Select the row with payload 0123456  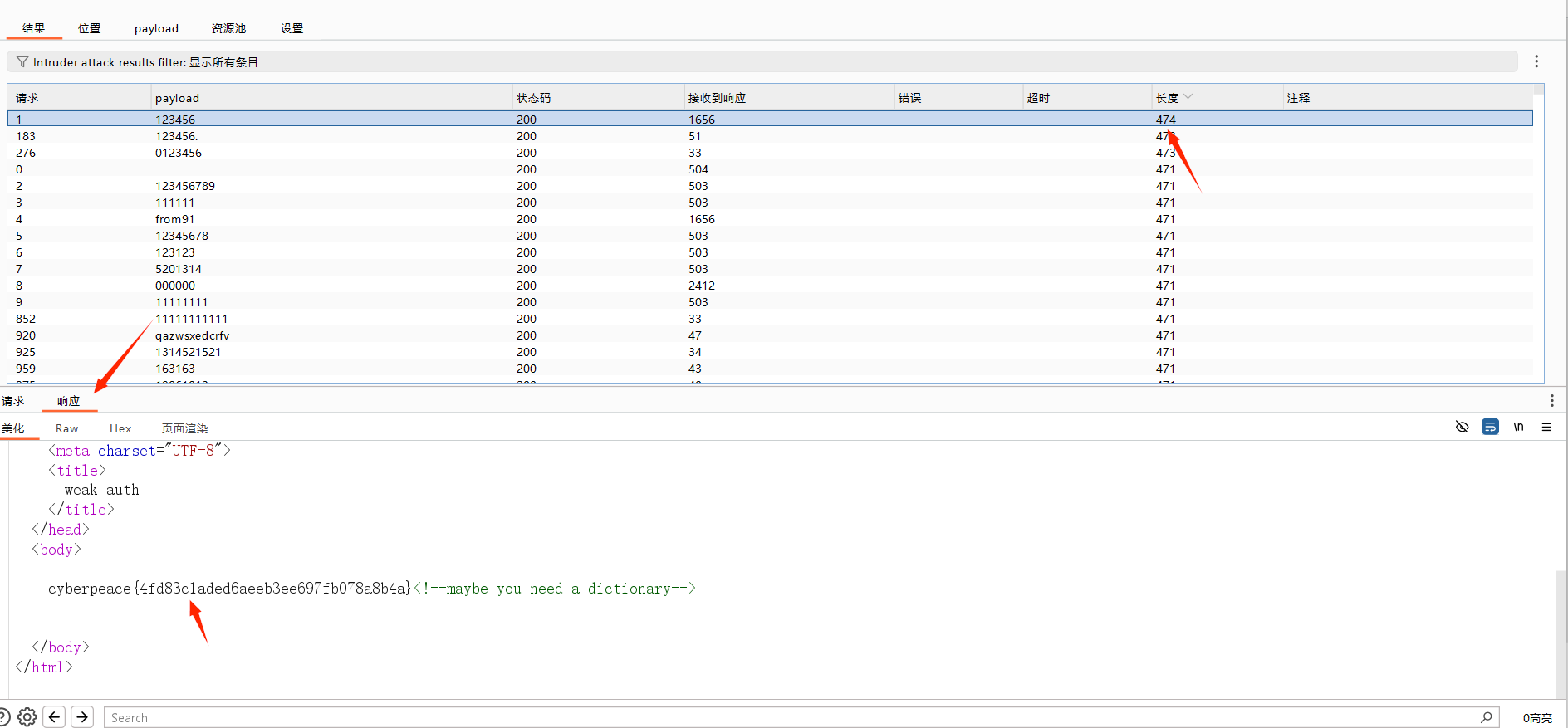(770, 153)
